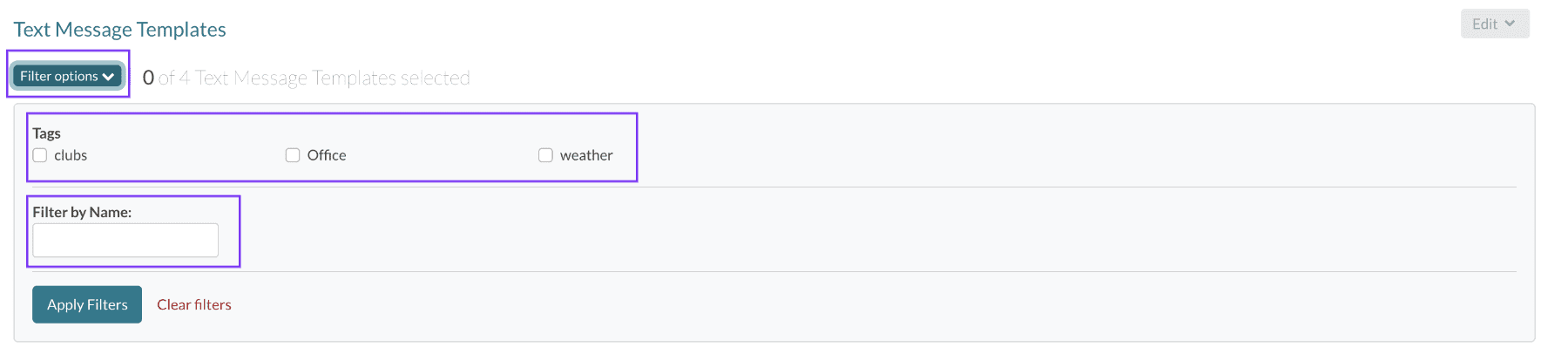Open the Edit dropdown menu
Viewport: 1568px width, 361px height.
pos(1494,24)
